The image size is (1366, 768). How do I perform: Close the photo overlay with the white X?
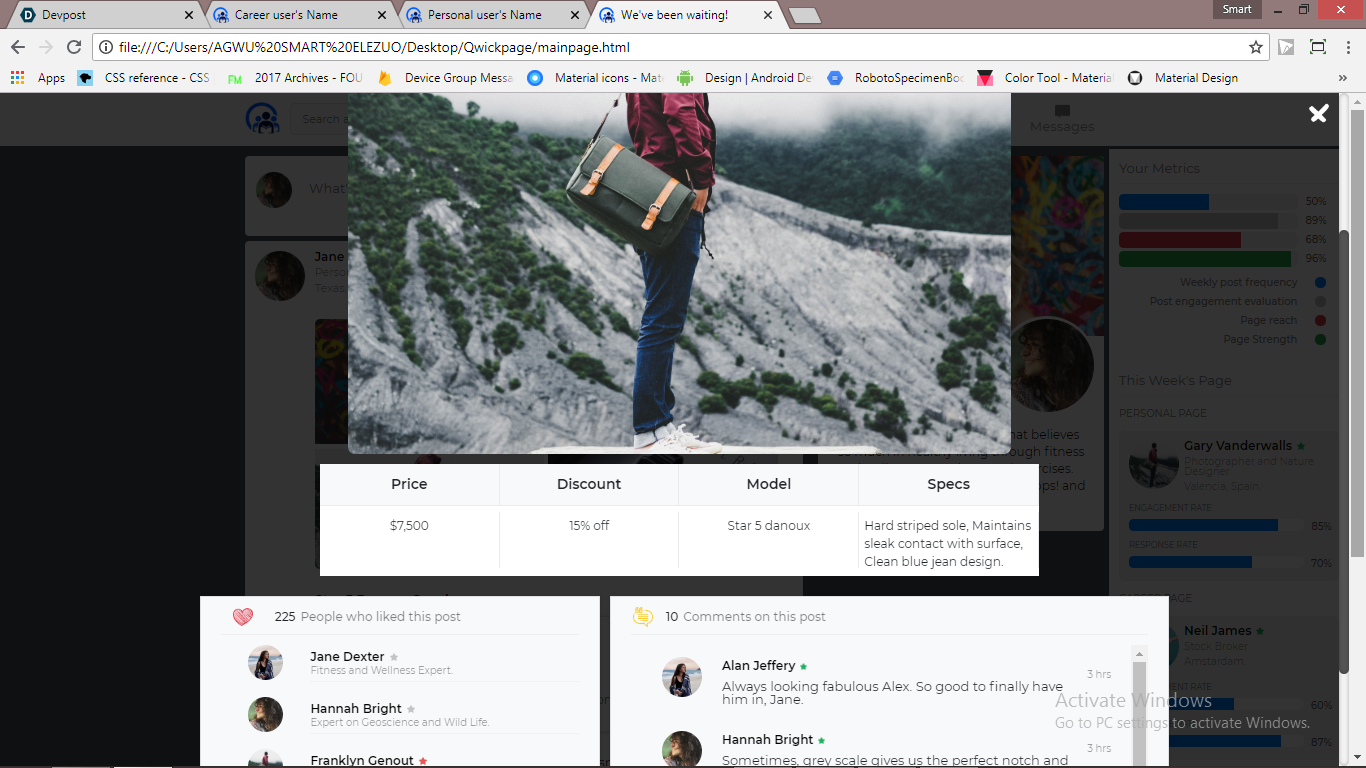click(1318, 114)
